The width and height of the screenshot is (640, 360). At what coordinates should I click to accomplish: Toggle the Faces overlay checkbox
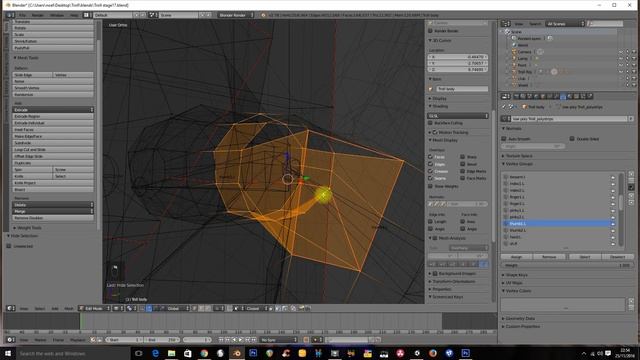[x=430, y=157]
